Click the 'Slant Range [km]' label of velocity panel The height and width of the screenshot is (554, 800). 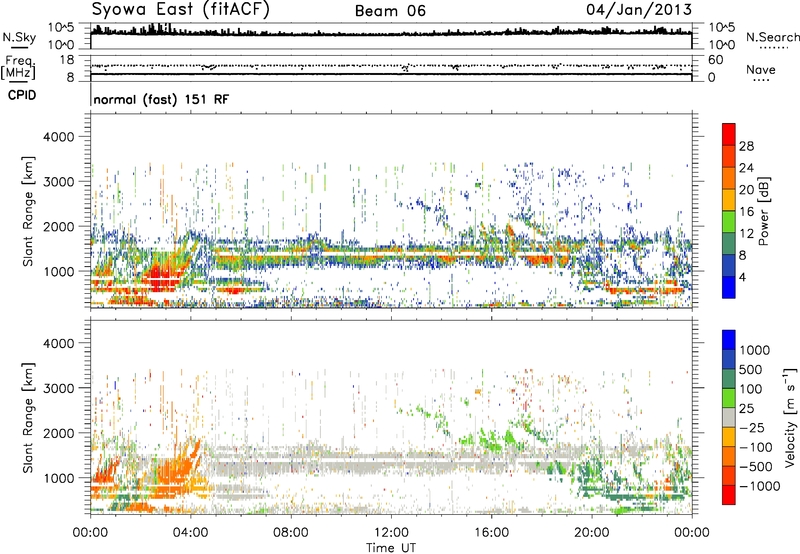tap(28, 418)
